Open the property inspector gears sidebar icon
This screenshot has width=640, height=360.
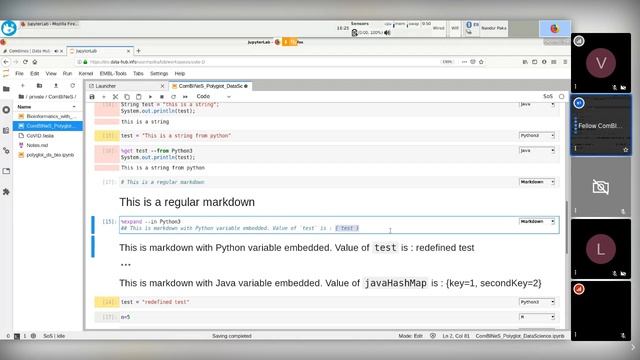point(6,151)
